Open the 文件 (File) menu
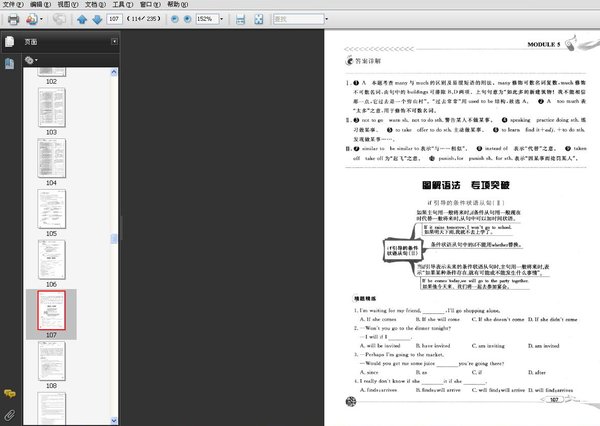The width and height of the screenshot is (600, 426). 13,5
